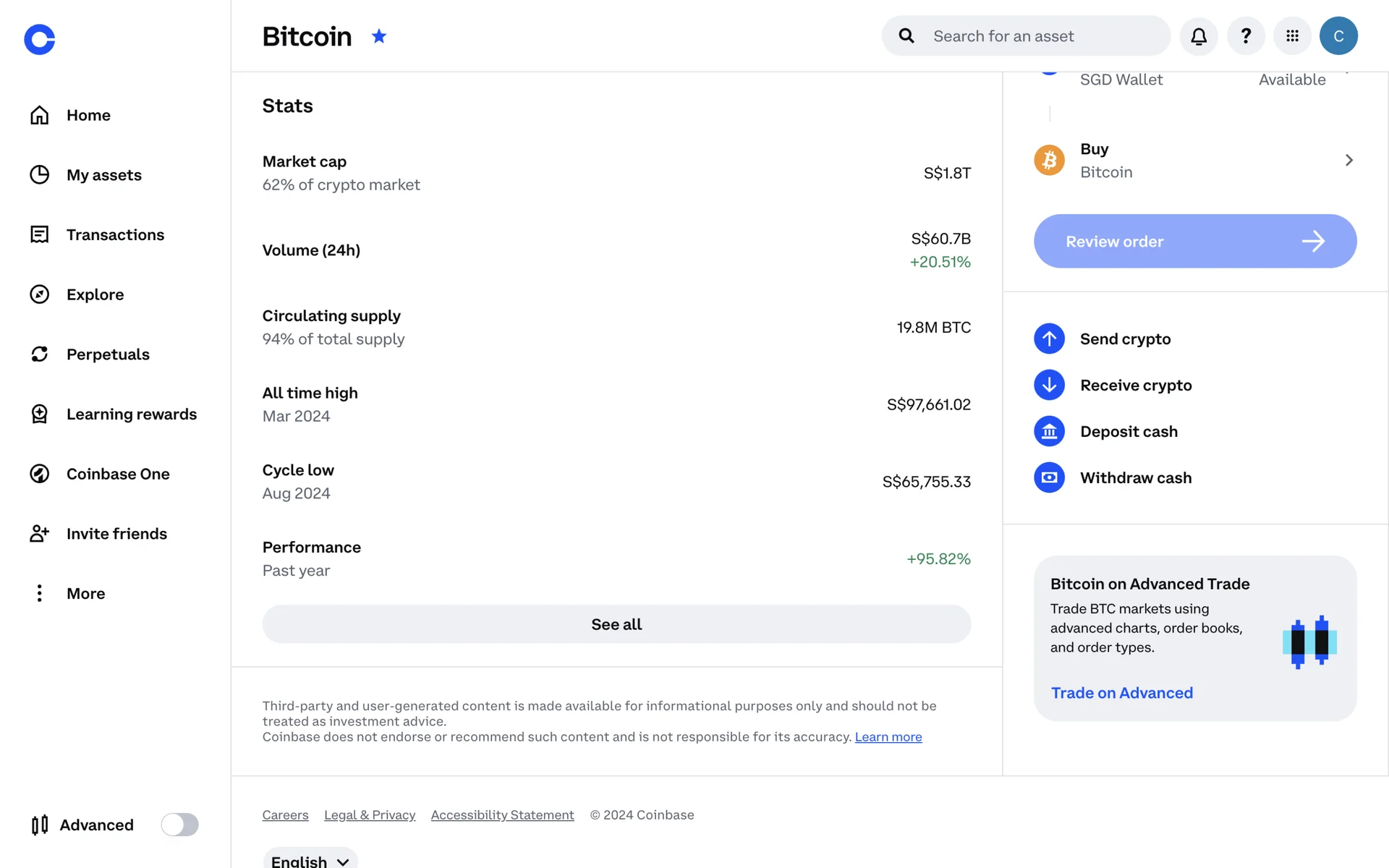Click the Coinbase logo icon
The height and width of the screenshot is (868, 1389).
[x=39, y=39]
